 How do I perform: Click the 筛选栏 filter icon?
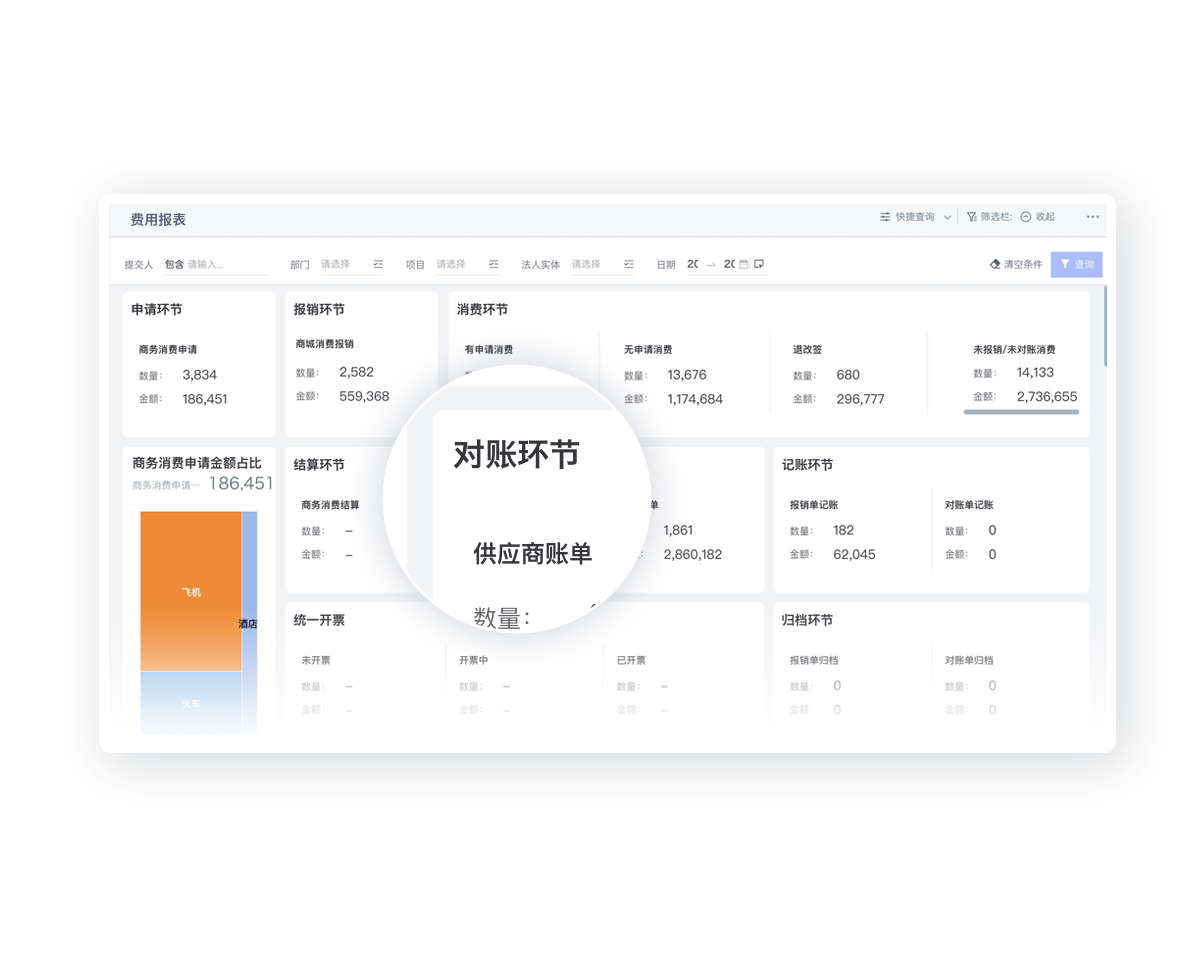(x=972, y=217)
